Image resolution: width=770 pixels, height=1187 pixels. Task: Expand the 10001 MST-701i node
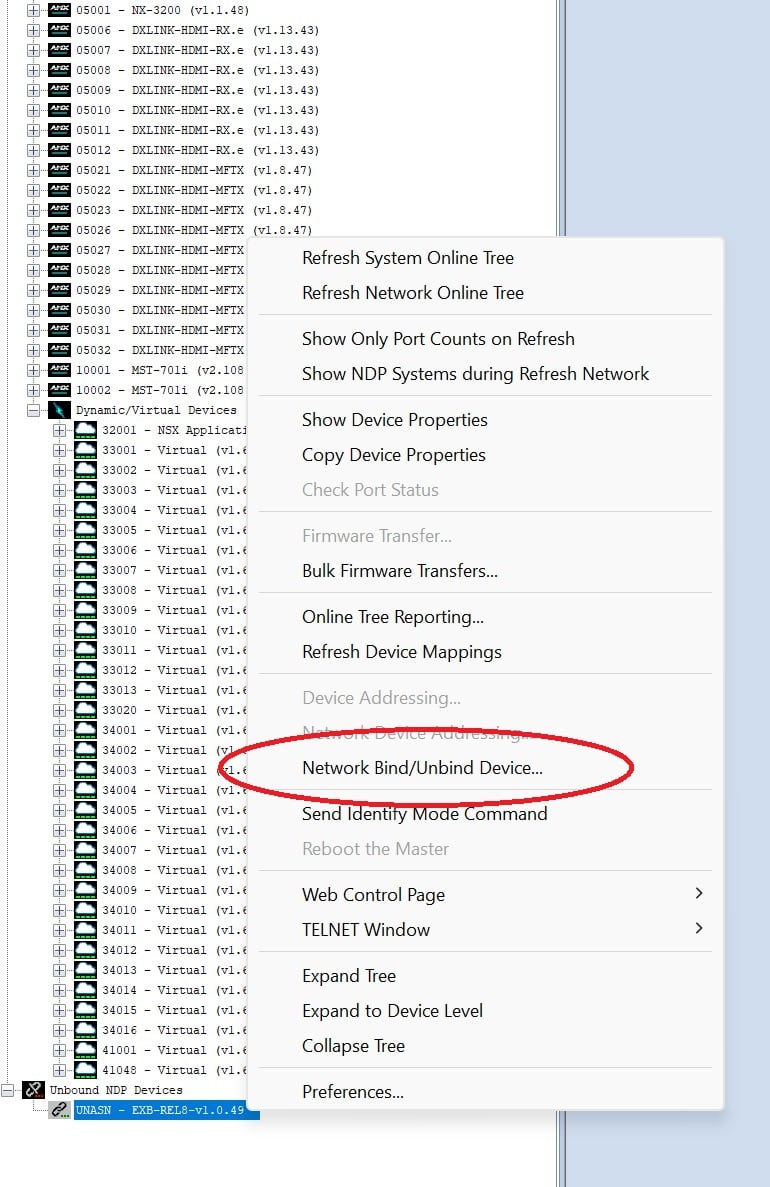point(33,370)
